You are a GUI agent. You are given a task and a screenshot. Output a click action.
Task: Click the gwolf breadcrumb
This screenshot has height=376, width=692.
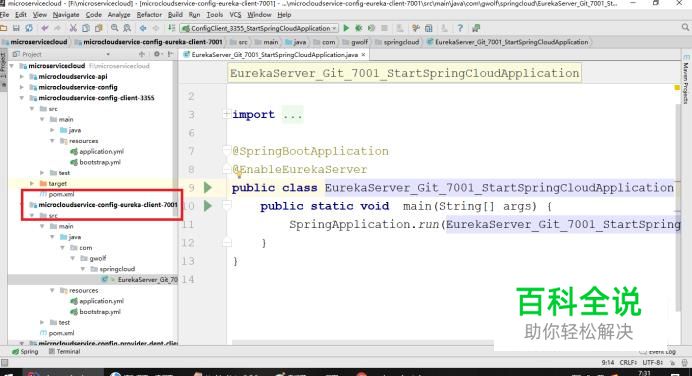click(x=355, y=42)
